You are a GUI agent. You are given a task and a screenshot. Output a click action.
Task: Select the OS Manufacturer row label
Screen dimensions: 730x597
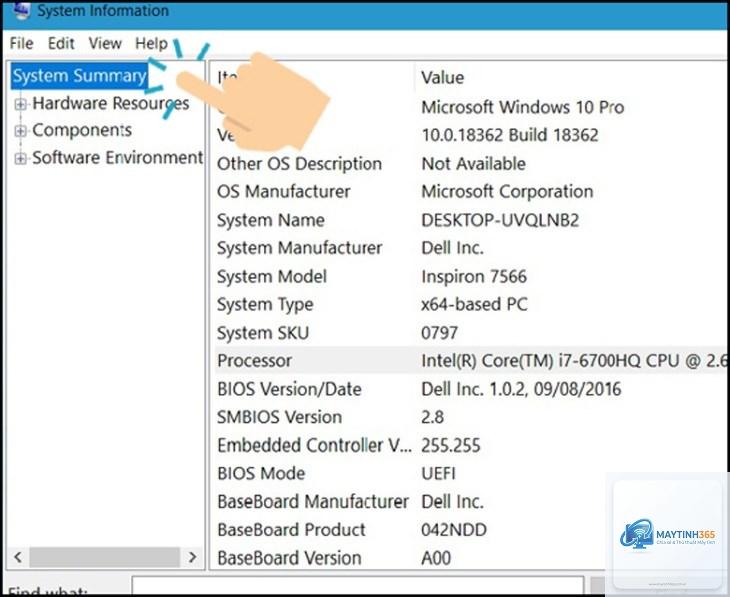[284, 192]
